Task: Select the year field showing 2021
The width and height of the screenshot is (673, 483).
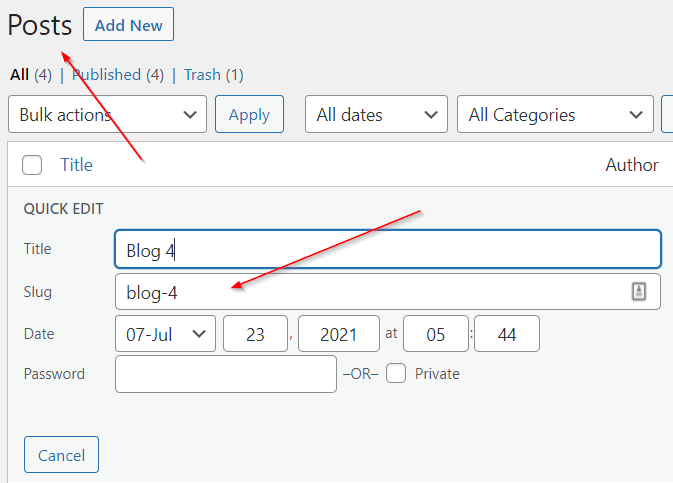Action: pos(339,334)
